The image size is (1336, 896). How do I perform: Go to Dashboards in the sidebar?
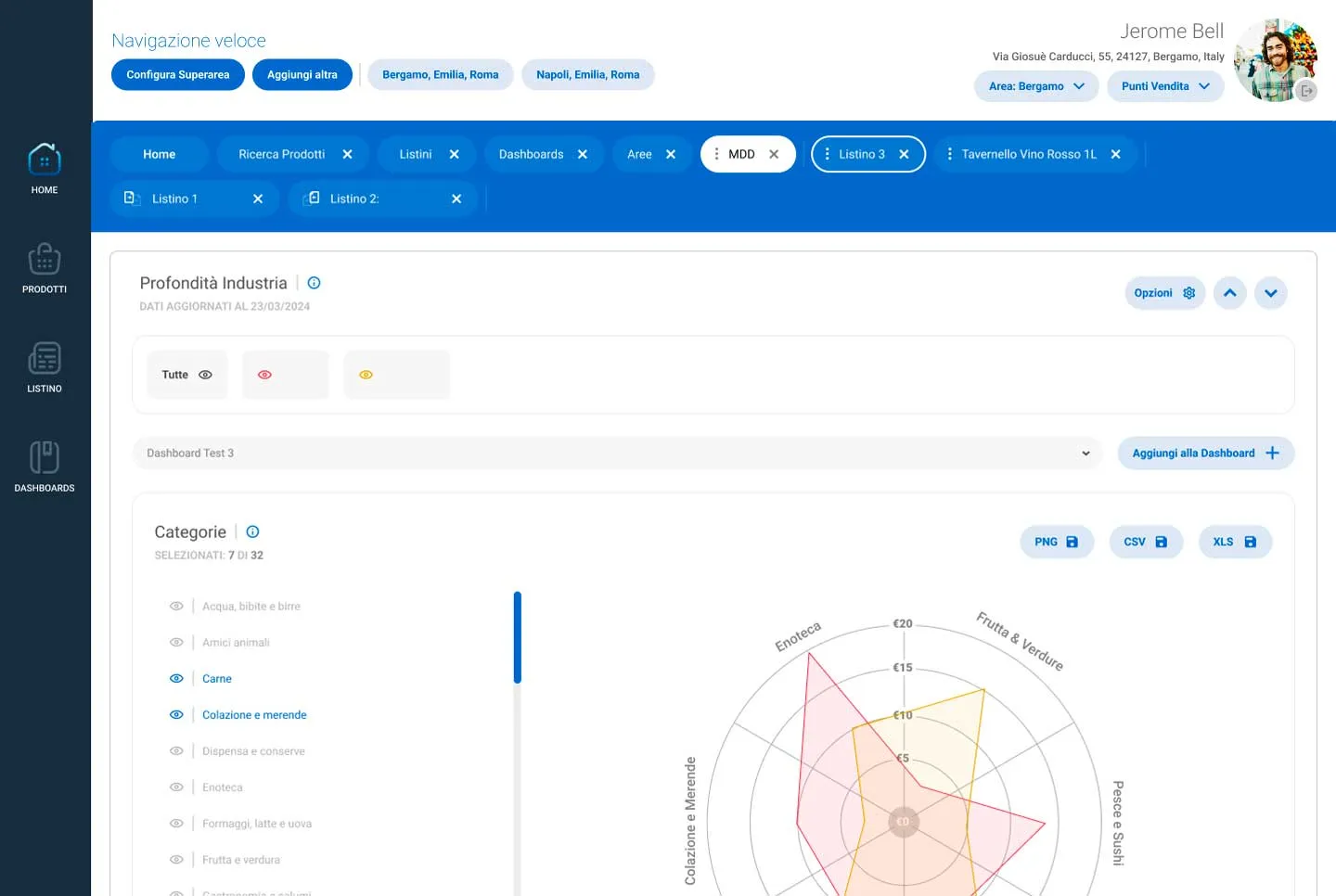point(45,458)
